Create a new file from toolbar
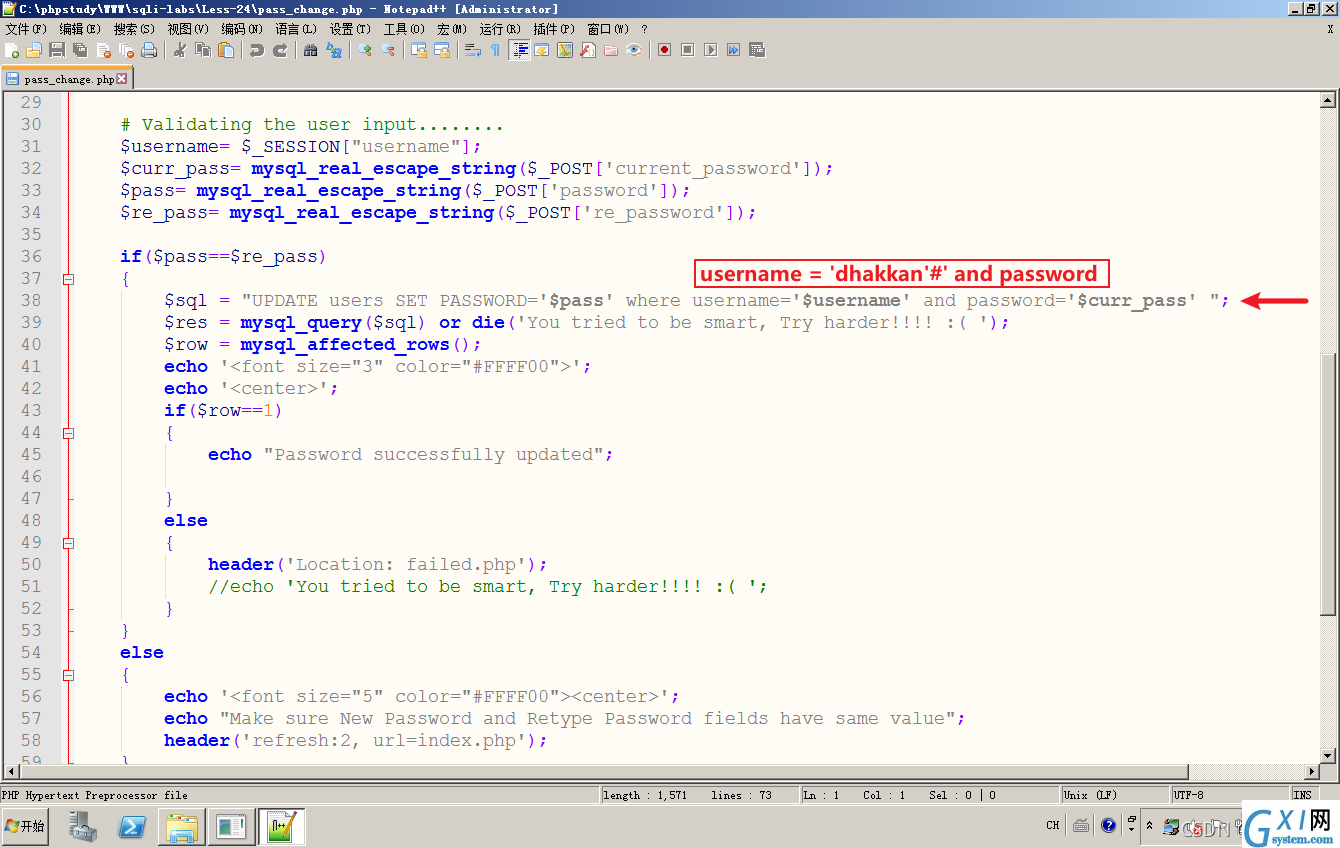The image size is (1340, 848). (12, 50)
